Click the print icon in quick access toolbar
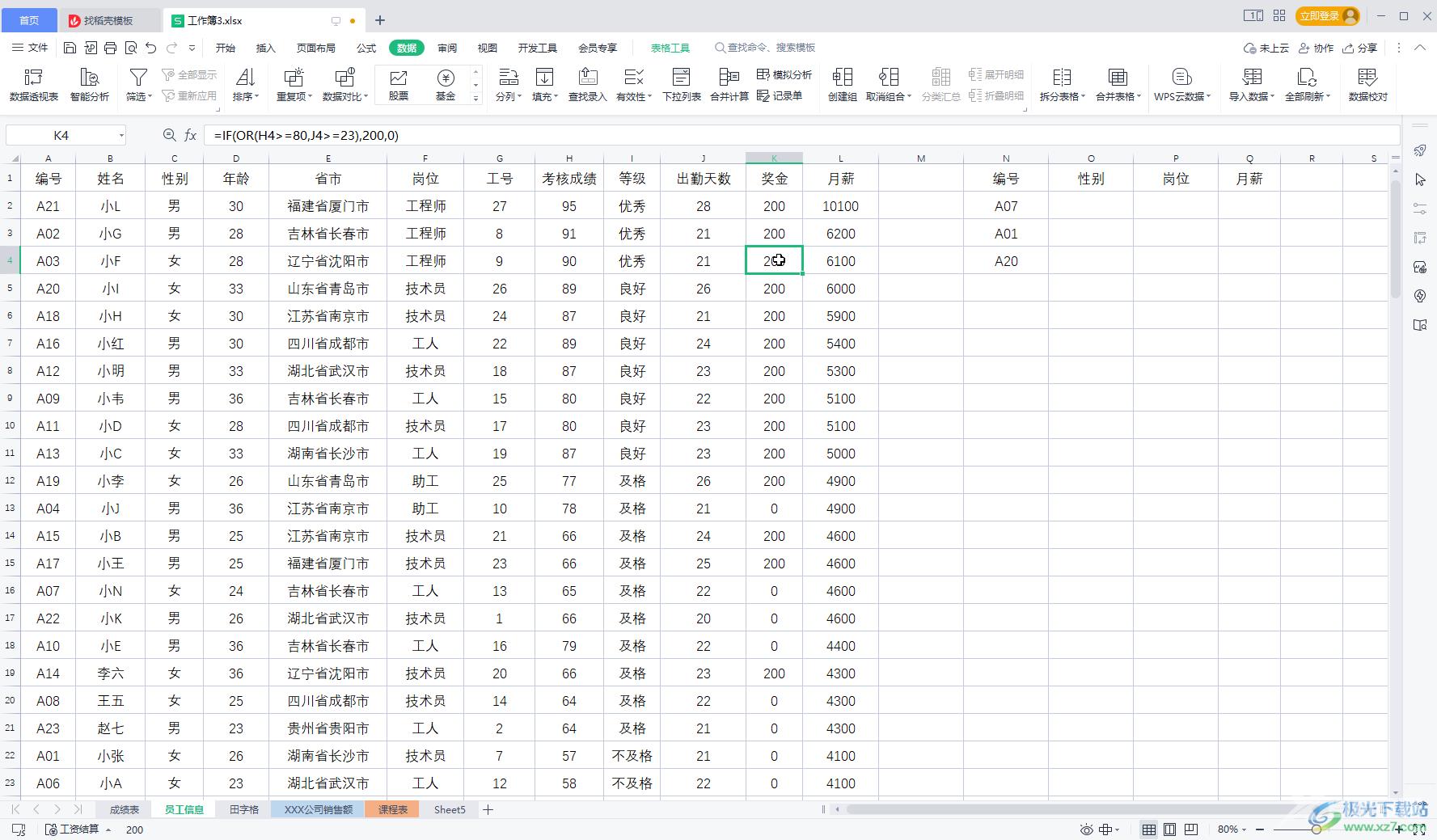The height and width of the screenshot is (840, 1437). [x=110, y=49]
